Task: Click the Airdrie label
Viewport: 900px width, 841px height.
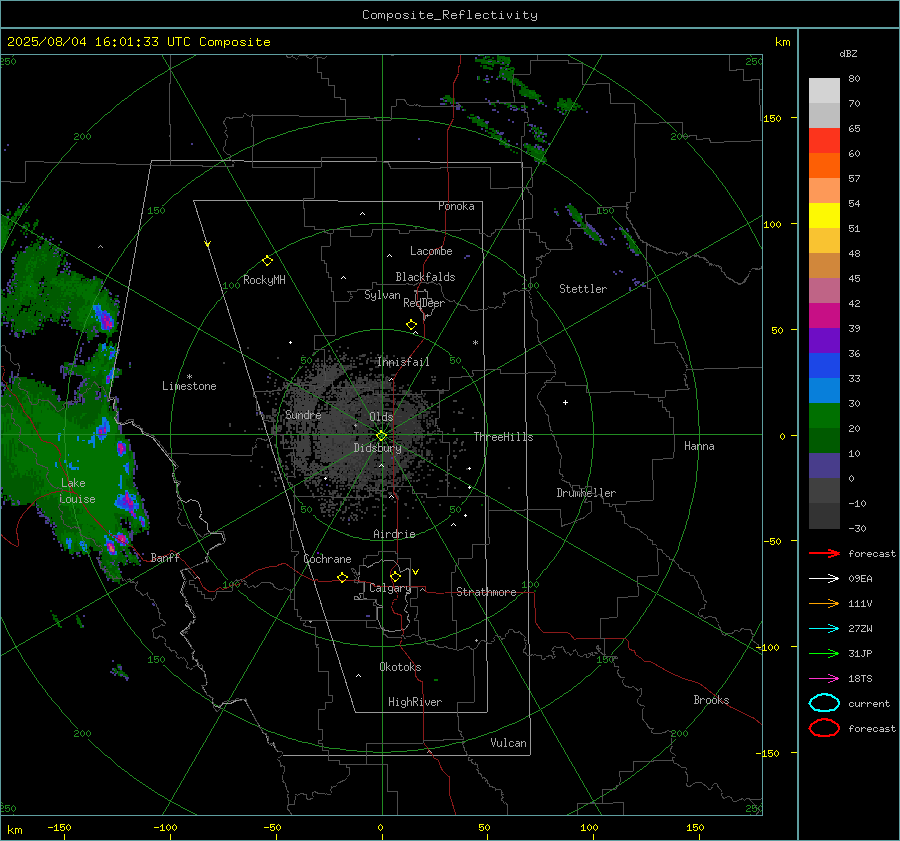Action: 394,534
